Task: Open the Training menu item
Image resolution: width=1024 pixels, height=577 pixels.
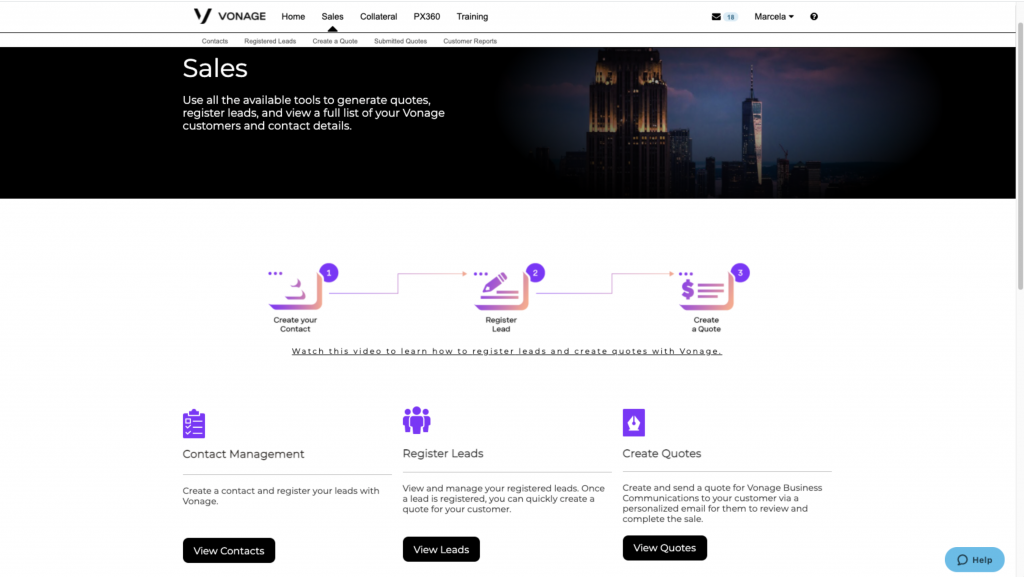Action: point(472,17)
